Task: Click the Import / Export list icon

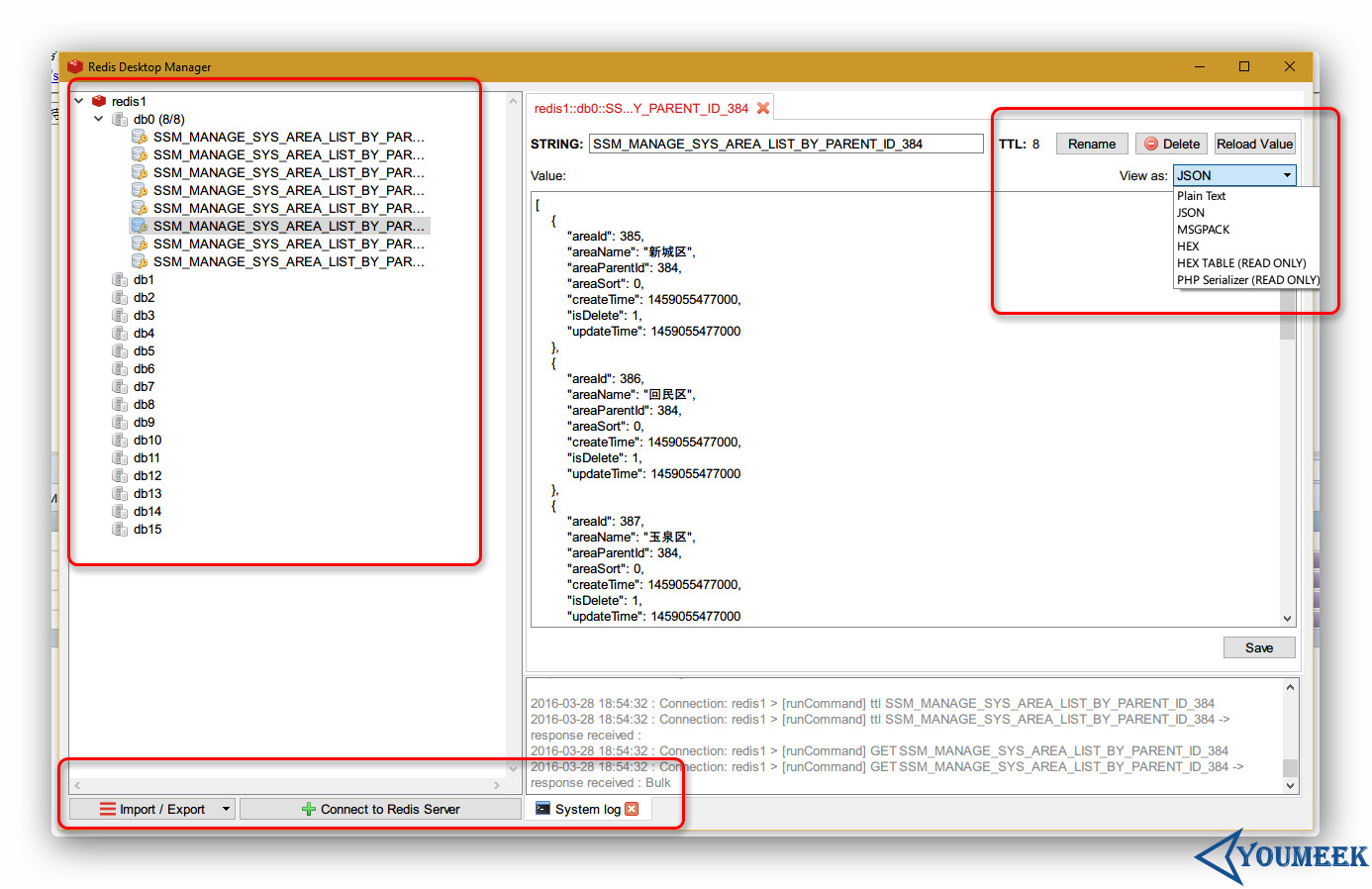Action: [x=109, y=809]
